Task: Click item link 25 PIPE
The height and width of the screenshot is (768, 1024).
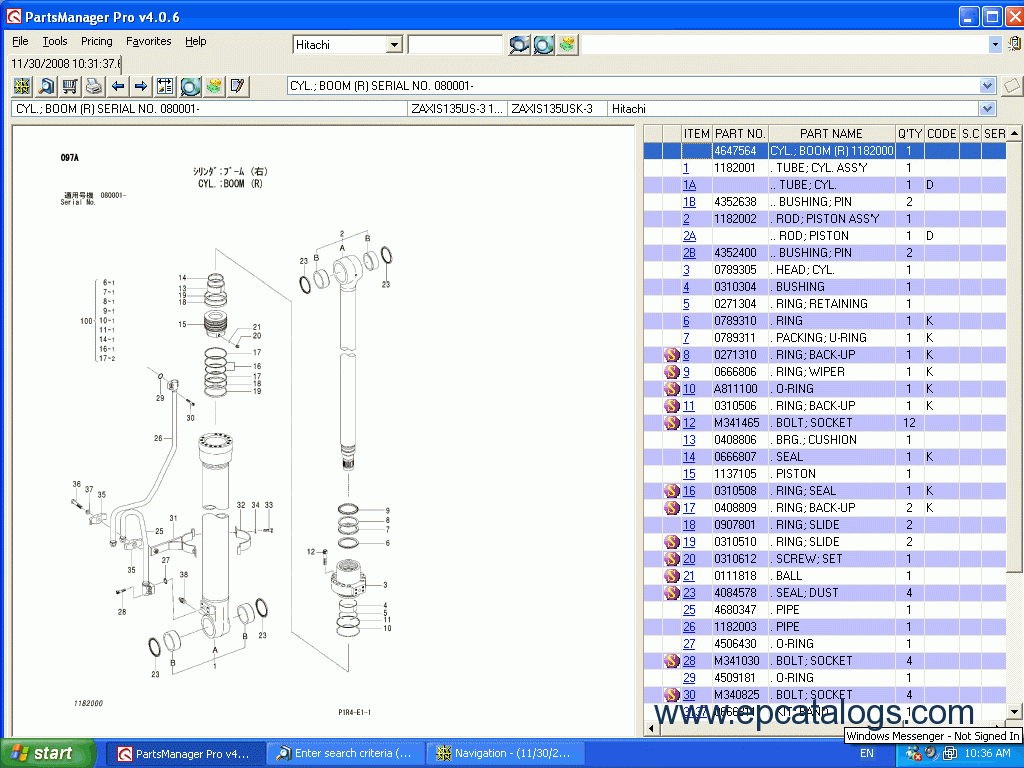Action: [689, 609]
